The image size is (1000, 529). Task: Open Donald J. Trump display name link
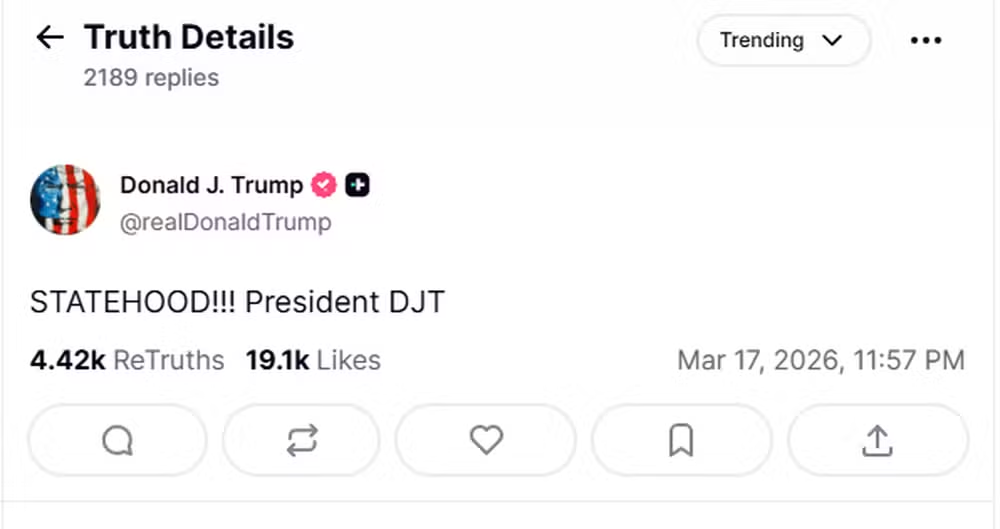point(211,185)
